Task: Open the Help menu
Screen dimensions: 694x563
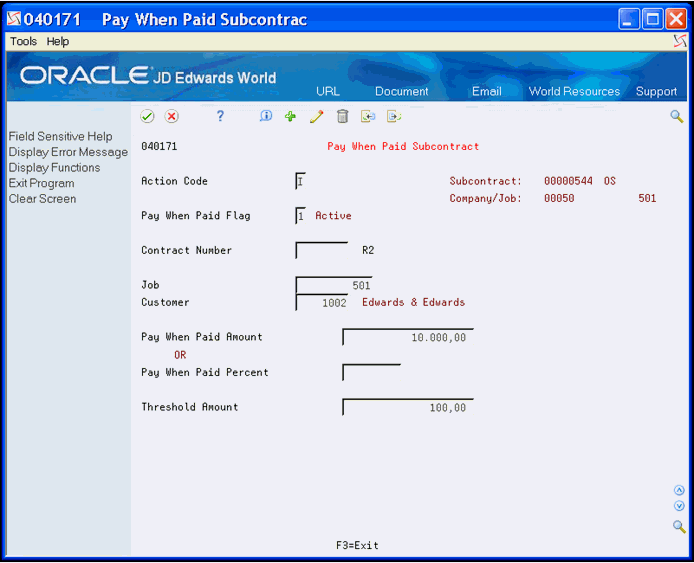Action: 58,41
